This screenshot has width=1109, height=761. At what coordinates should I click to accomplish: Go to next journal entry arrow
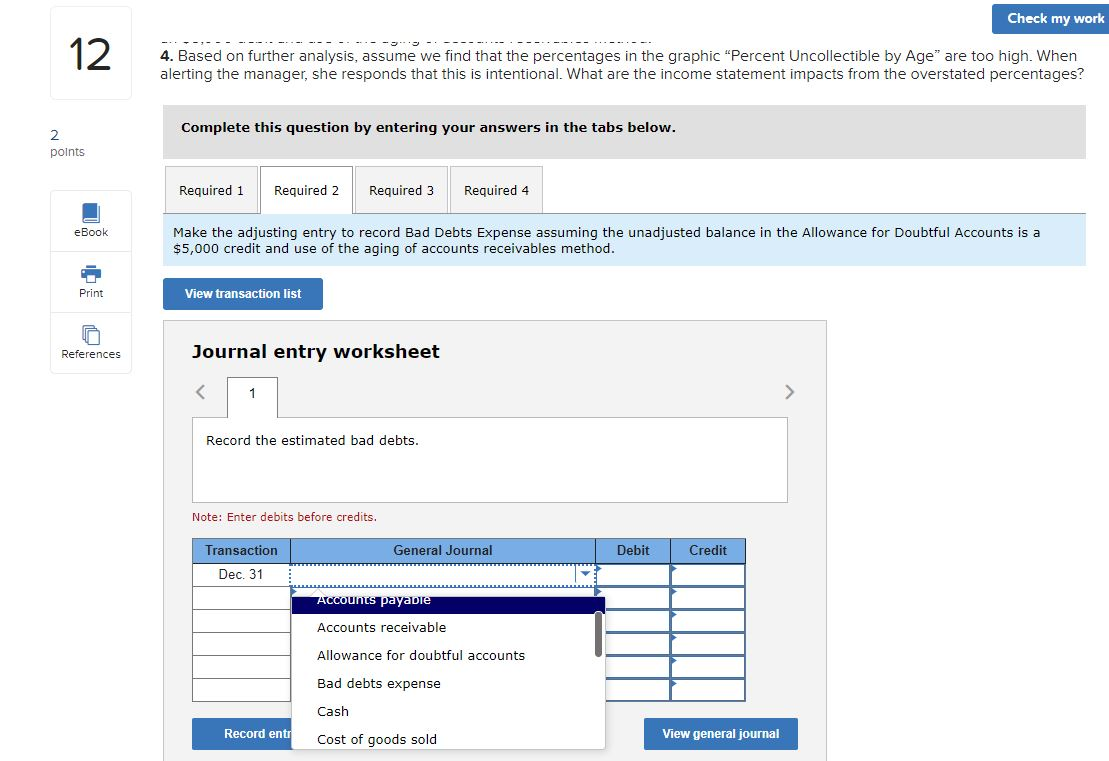[789, 392]
